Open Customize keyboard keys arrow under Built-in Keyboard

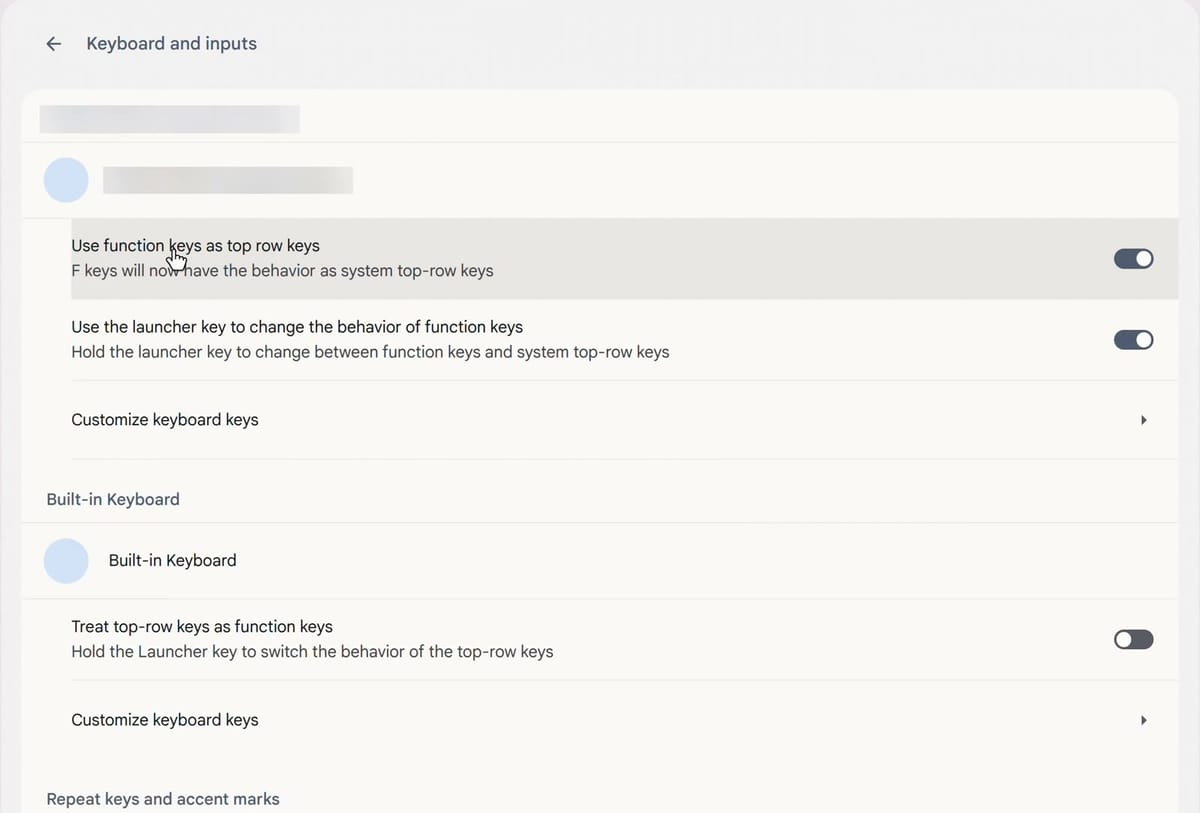[1143, 720]
